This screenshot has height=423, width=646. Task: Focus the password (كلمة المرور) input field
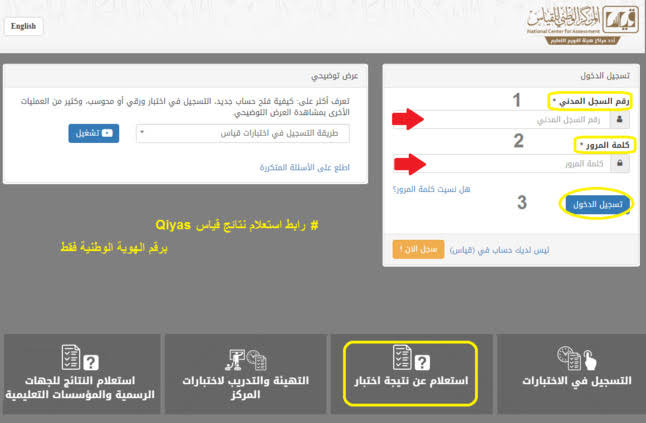[x=501, y=164]
